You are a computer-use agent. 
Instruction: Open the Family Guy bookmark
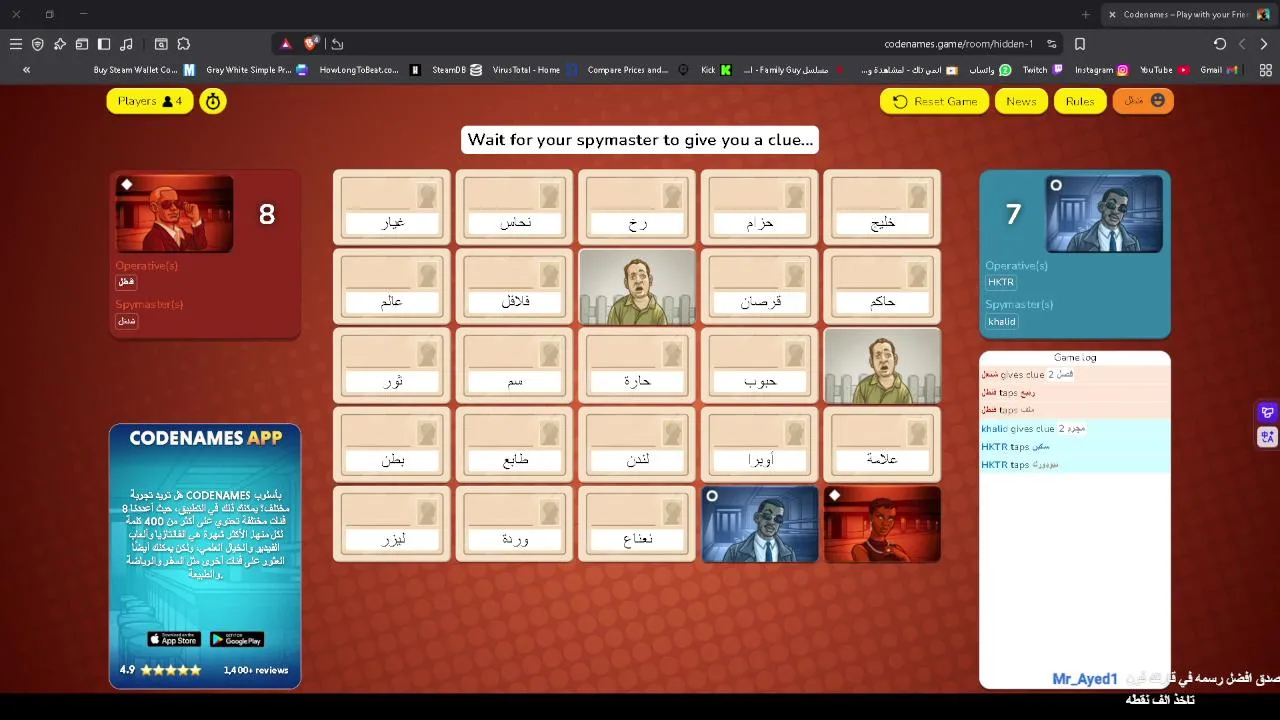point(794,70)
